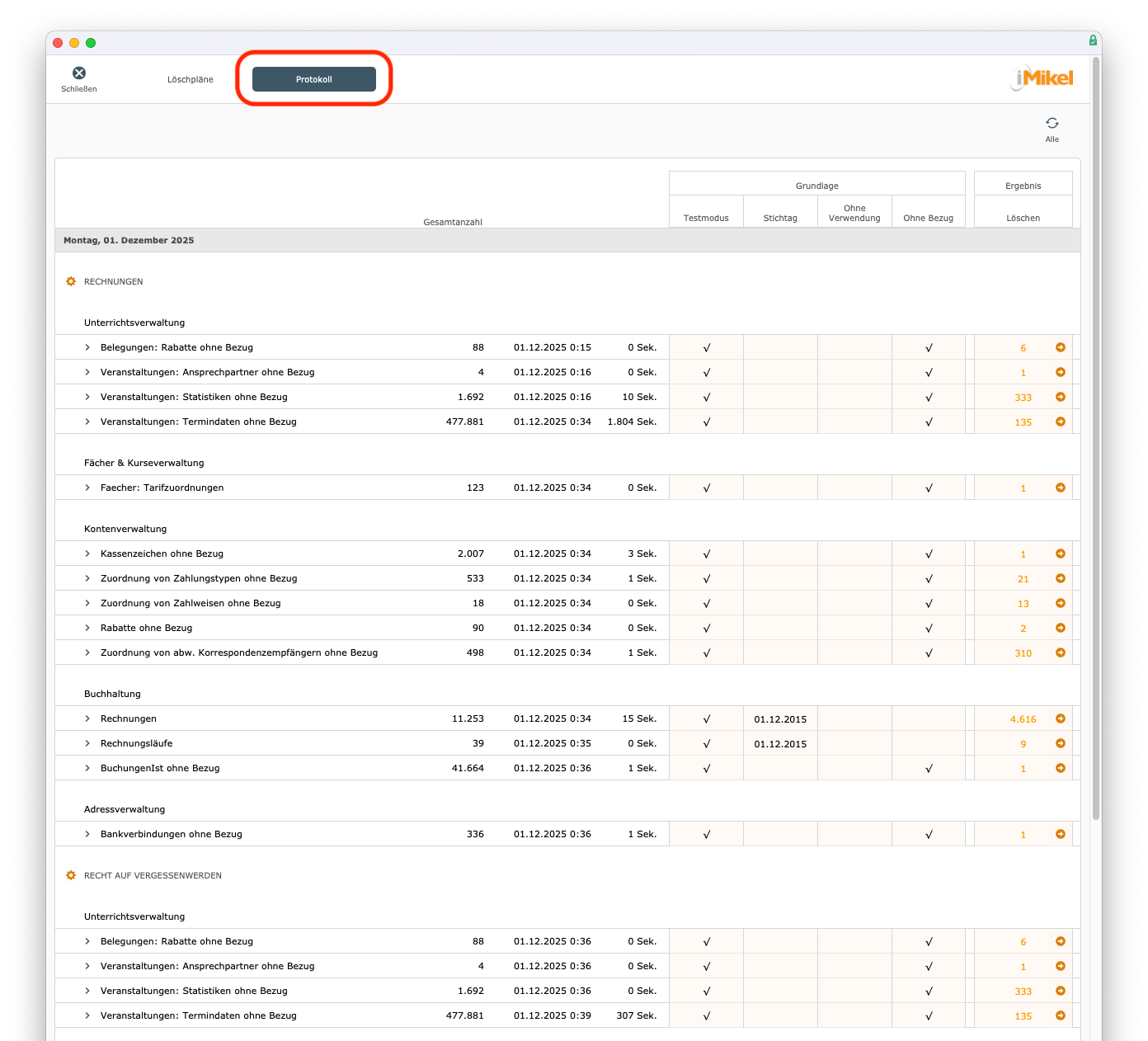The image size is (1148, 1041).
Task: Select the Protokoll tab
Action: click(314, 80)
